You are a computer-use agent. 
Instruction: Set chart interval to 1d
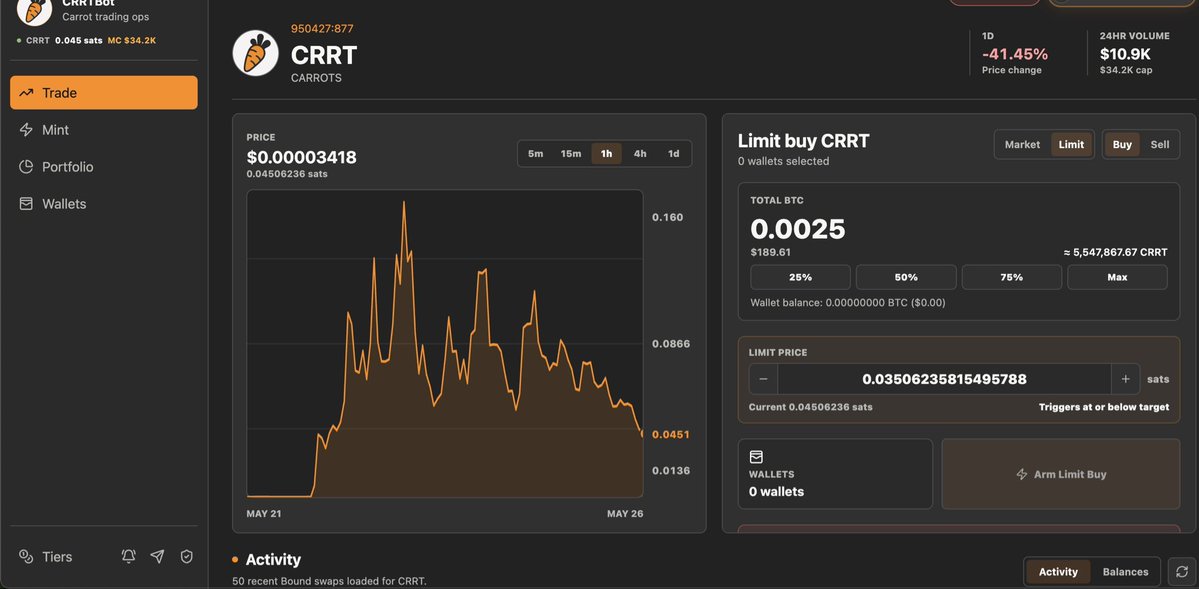(x=674, y=154)
